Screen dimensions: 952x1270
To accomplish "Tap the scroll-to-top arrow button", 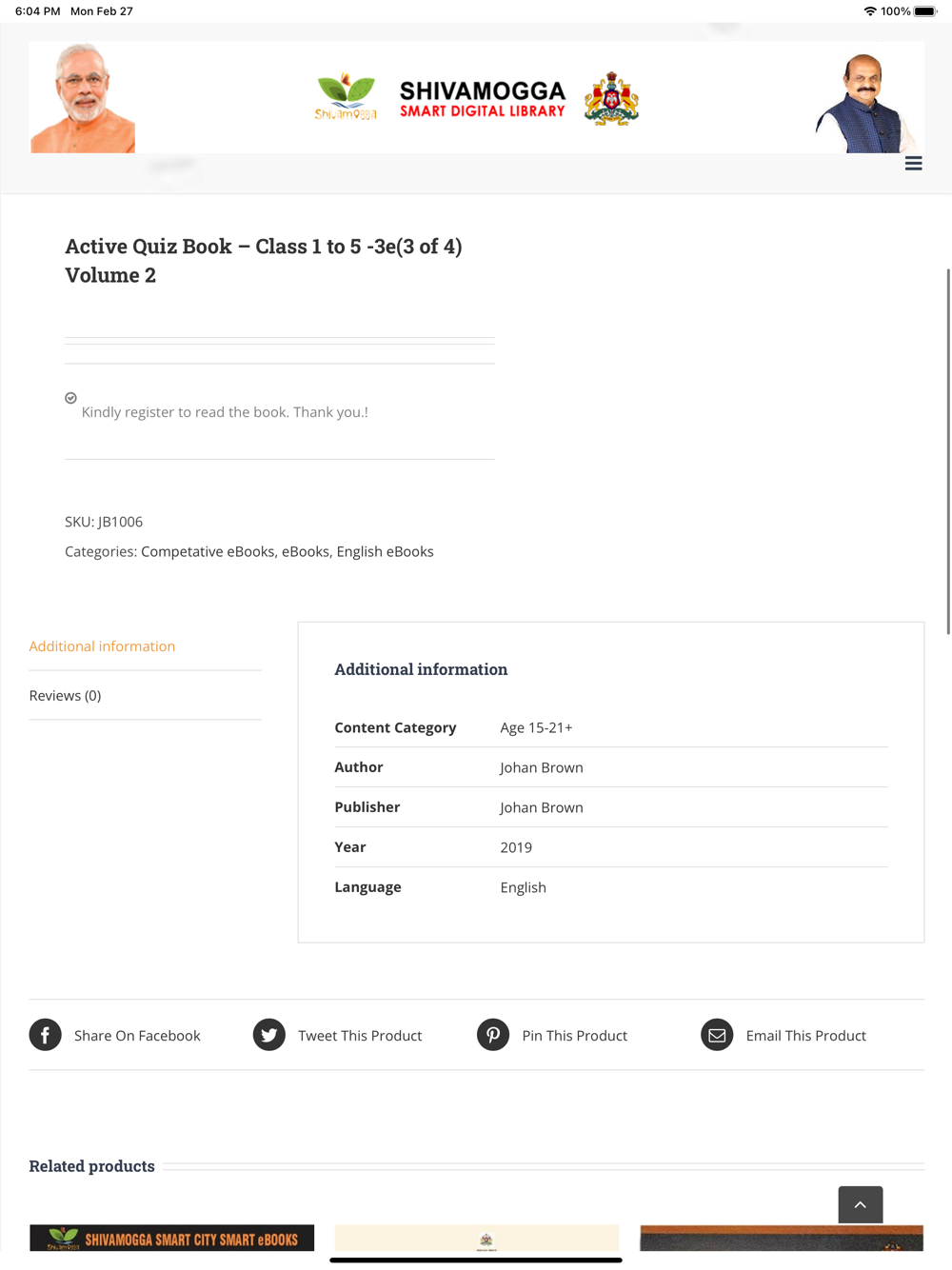I will pyautogui.click(x=860, y=1204).
